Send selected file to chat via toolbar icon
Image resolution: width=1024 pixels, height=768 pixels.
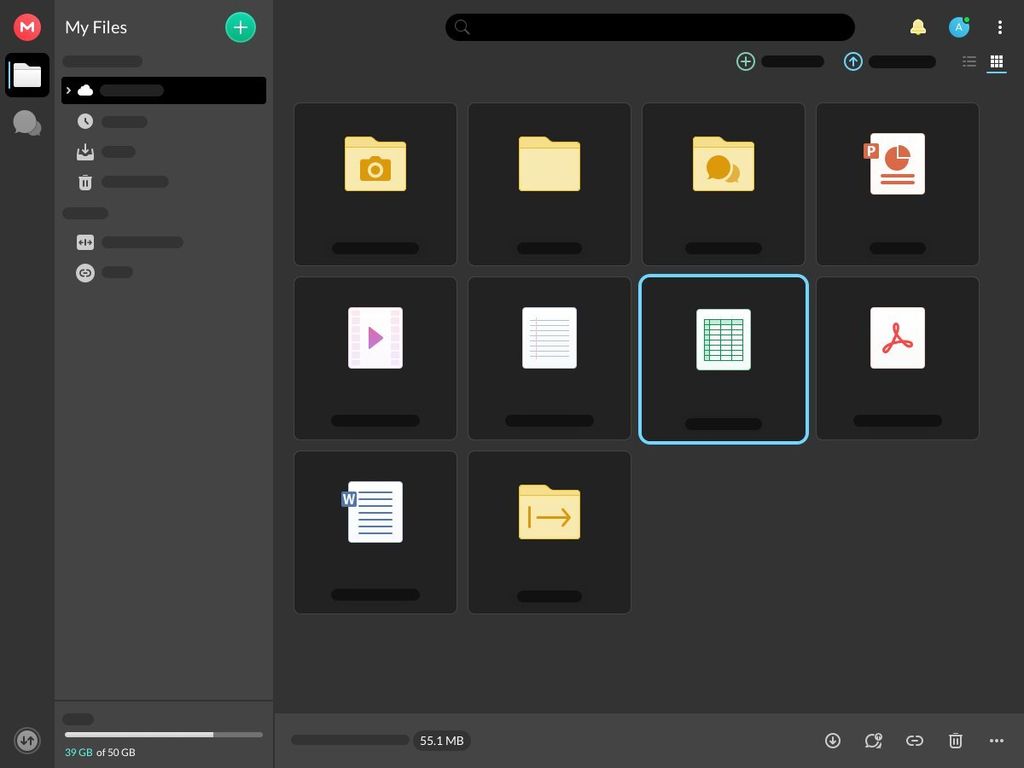pyautogui.click(x=873, y=741)
